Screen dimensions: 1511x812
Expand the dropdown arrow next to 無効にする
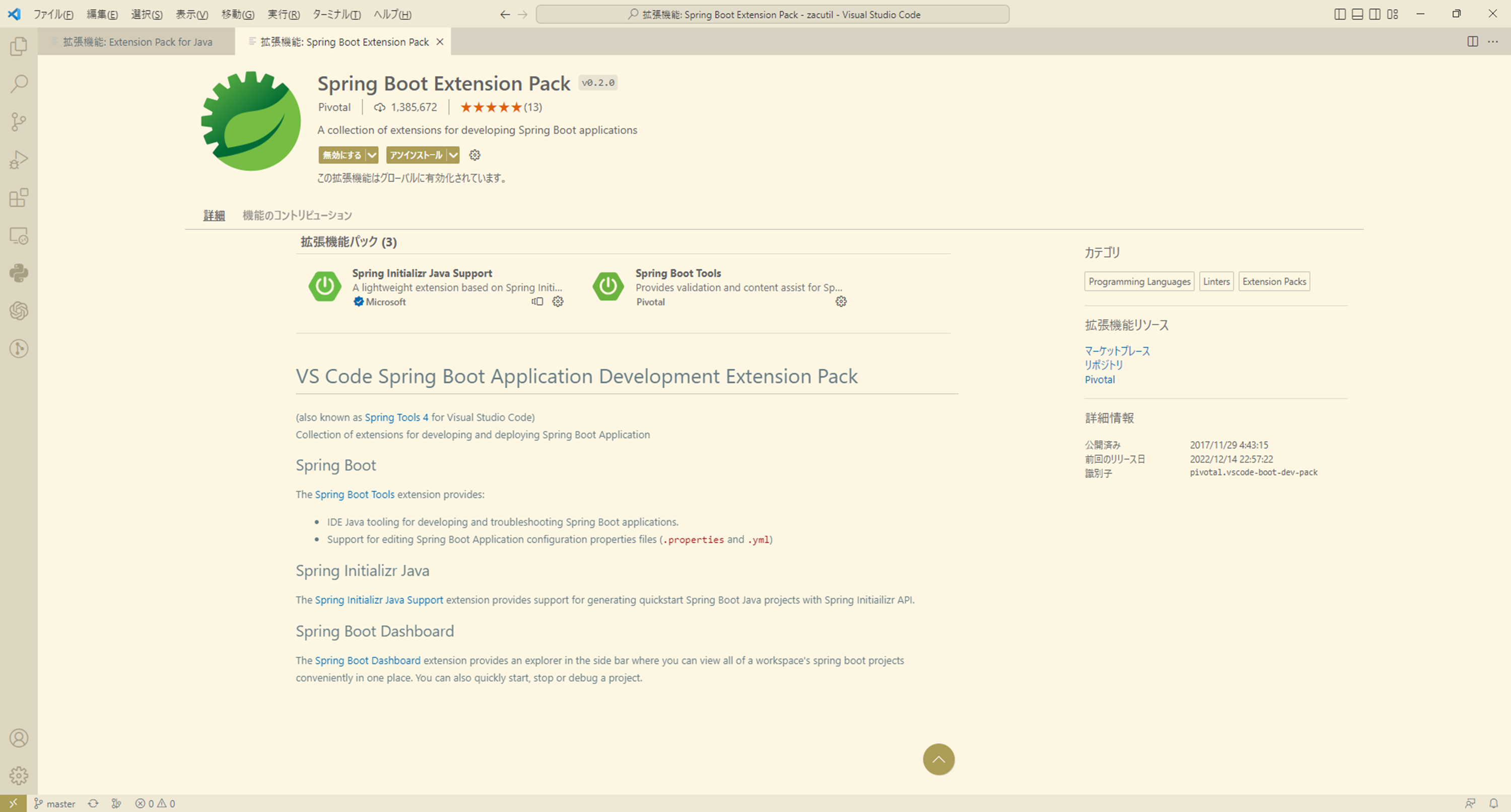click(371, 155)
